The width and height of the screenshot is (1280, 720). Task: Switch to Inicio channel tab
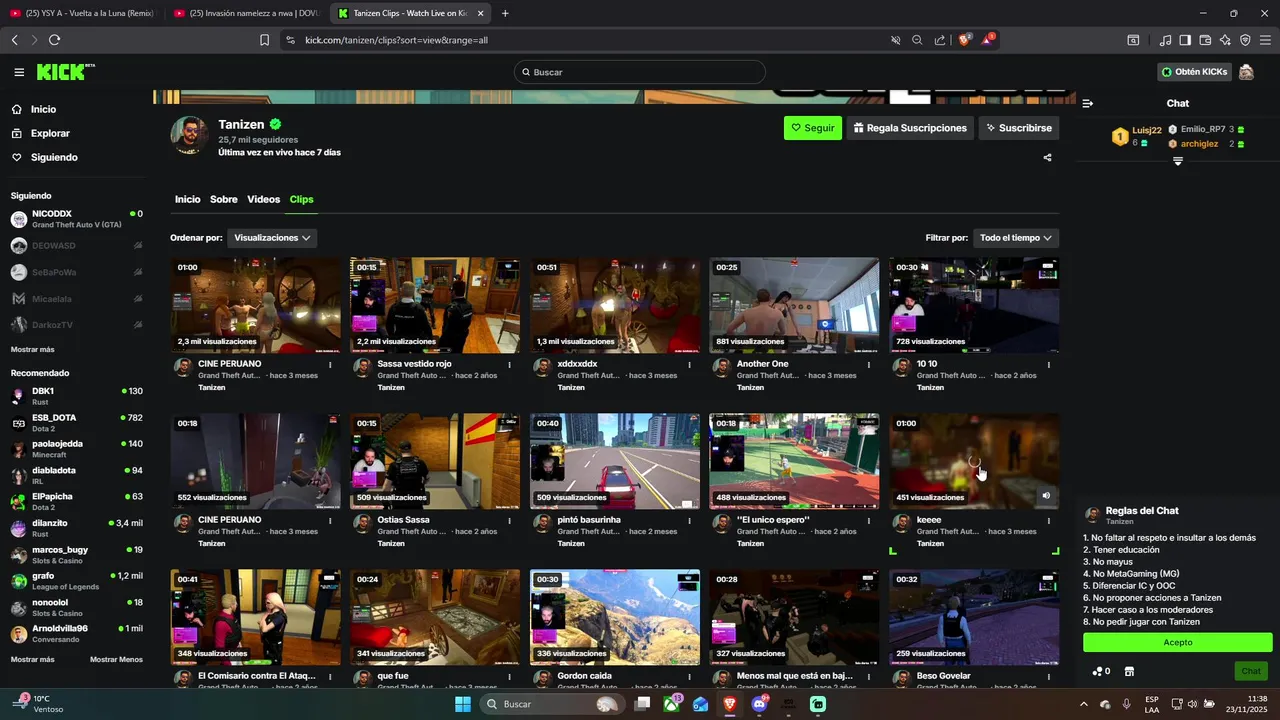pyautogui.click(x=187, y=199)
